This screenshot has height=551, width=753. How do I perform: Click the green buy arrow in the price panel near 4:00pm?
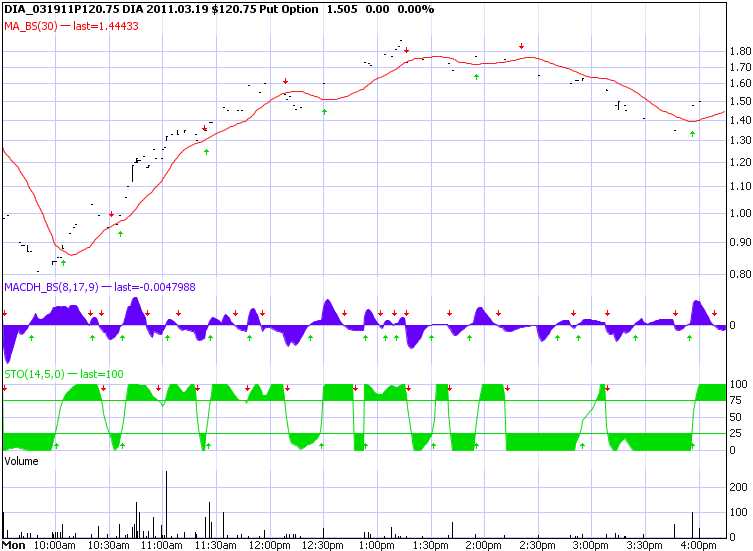(691, 134)
